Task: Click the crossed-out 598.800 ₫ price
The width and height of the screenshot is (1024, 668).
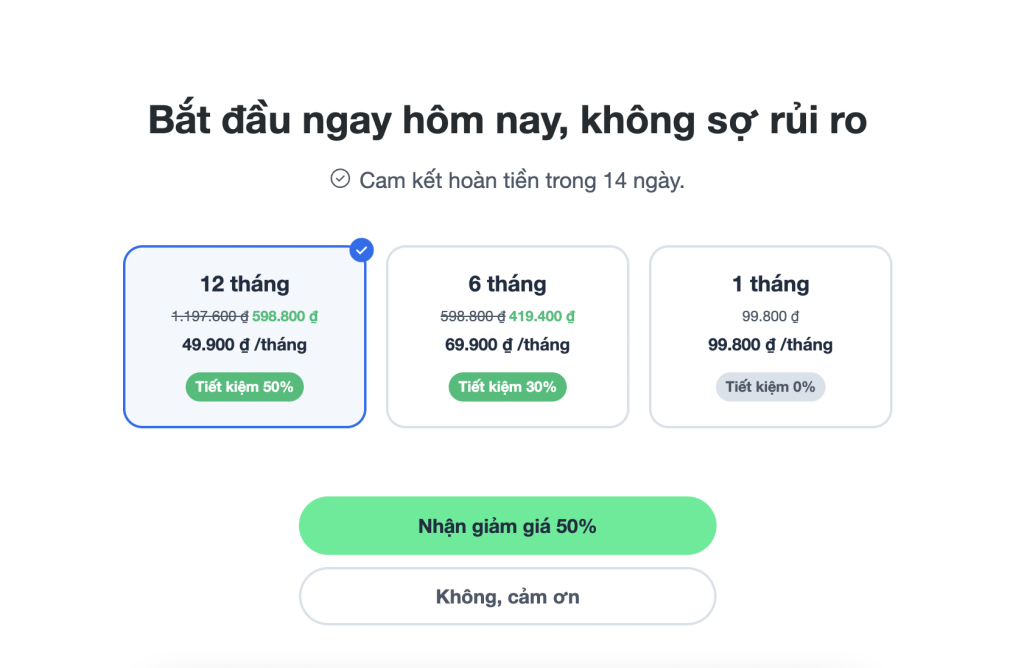Action: click(473, 316)
